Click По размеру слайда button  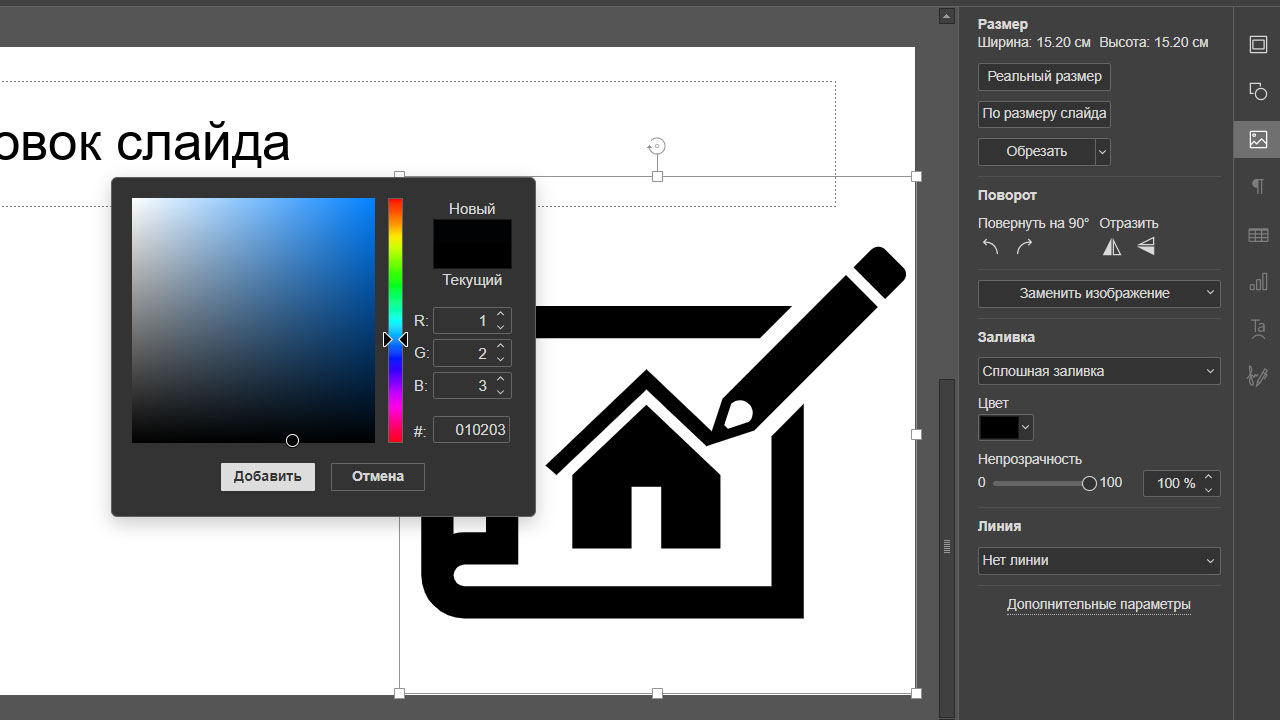coord(1044,114)
